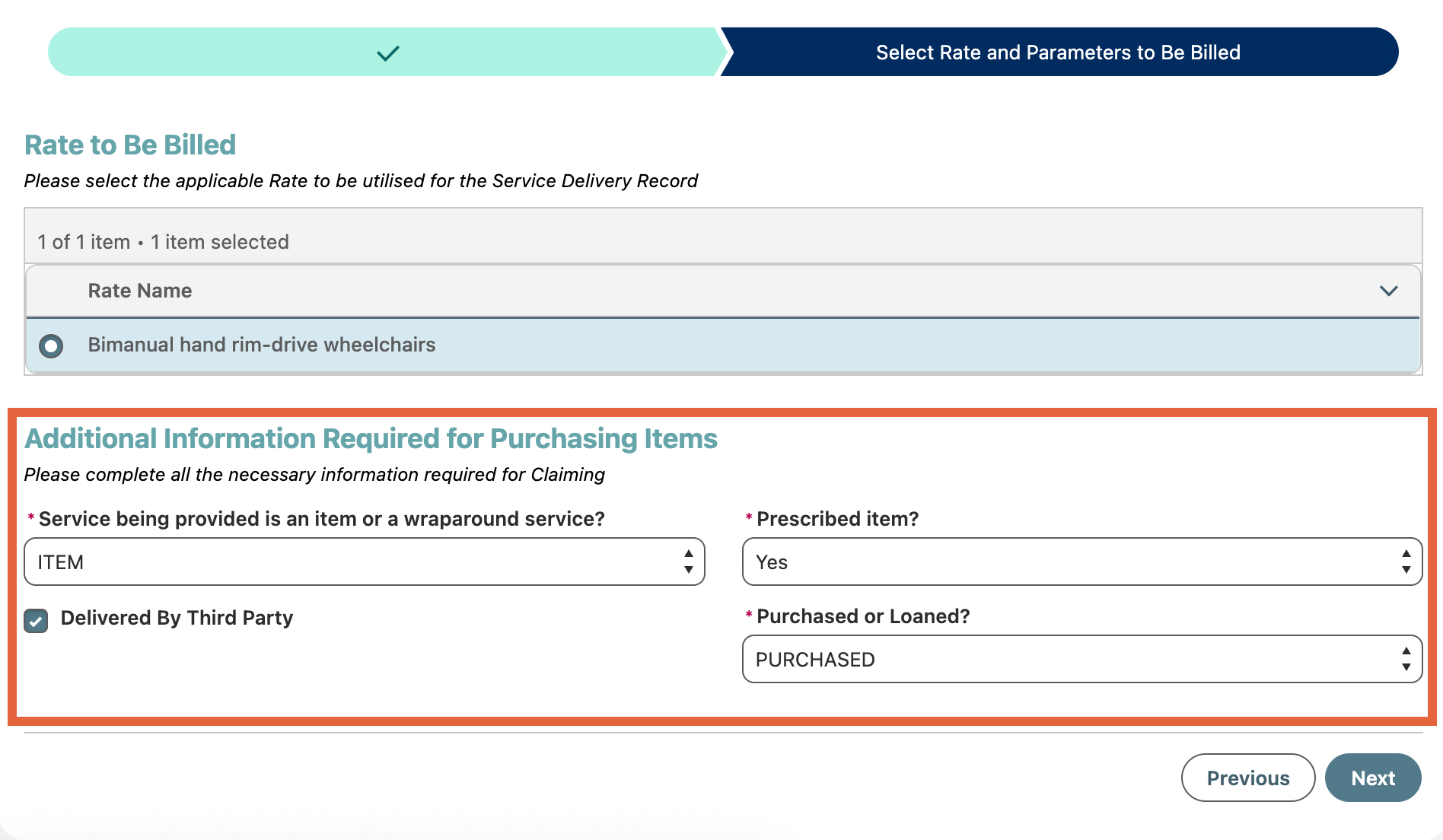The image size is (1443, 840).
Task: Click up-down arrows icon in the PURCHASED select
Action: tap(1406, 659)
